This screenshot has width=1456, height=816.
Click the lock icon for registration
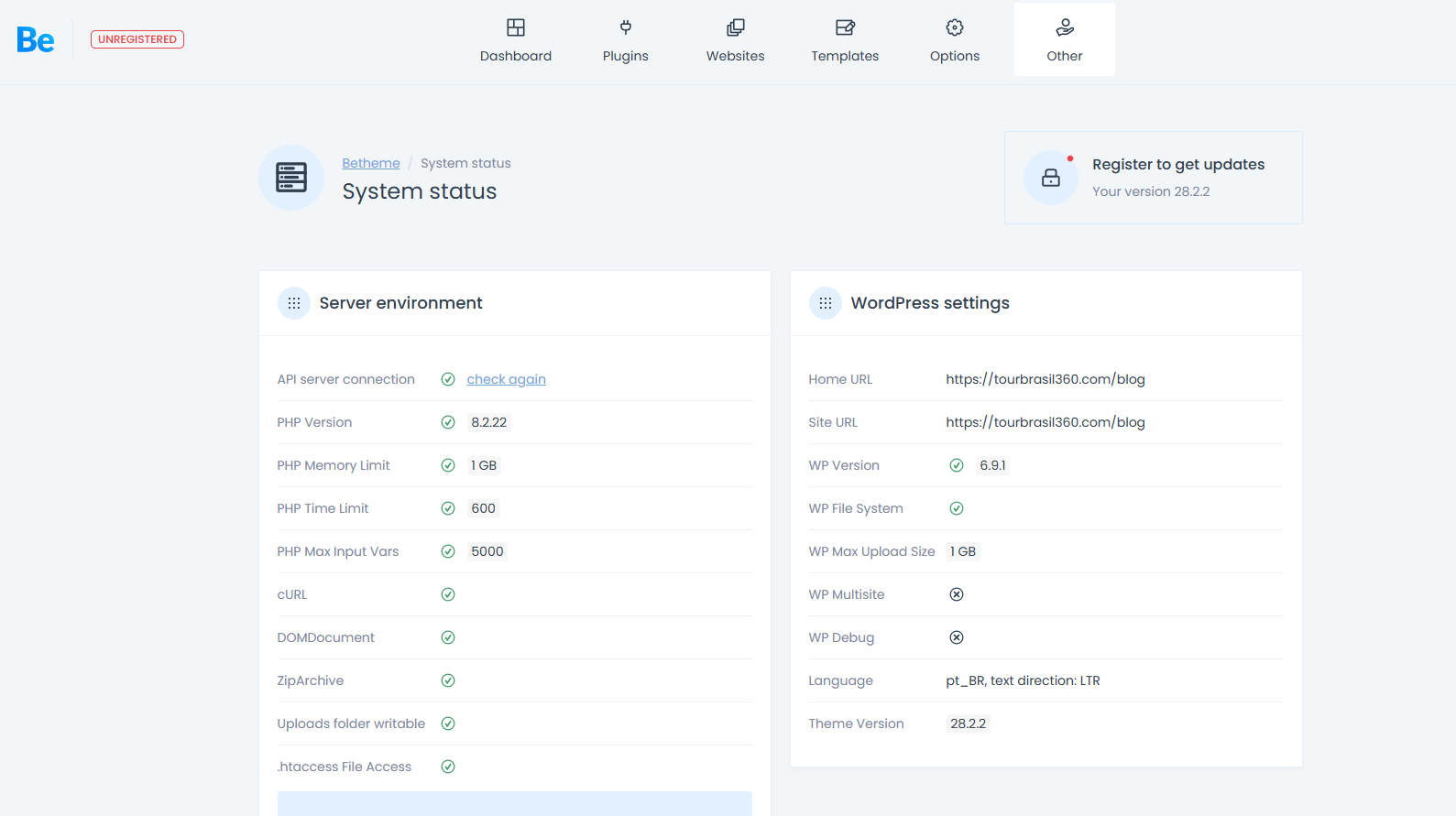click(x=1050, y=178)
